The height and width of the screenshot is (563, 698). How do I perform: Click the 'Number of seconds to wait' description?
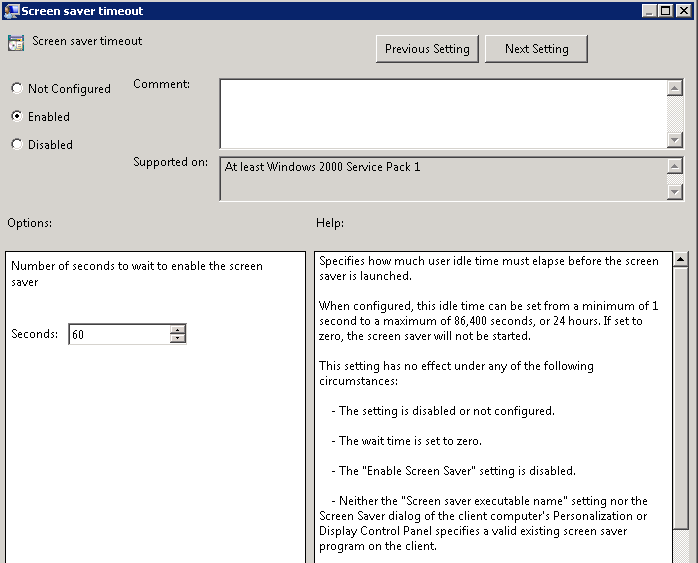(x=137, y=274)
